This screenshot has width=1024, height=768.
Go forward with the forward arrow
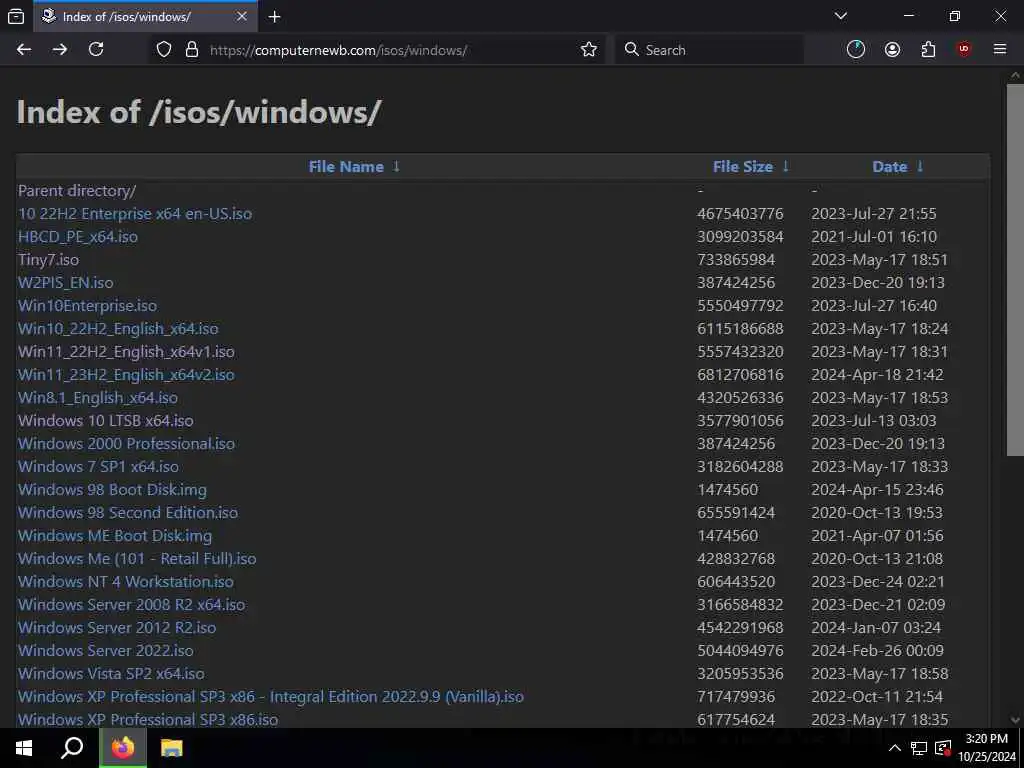point(60,50)
